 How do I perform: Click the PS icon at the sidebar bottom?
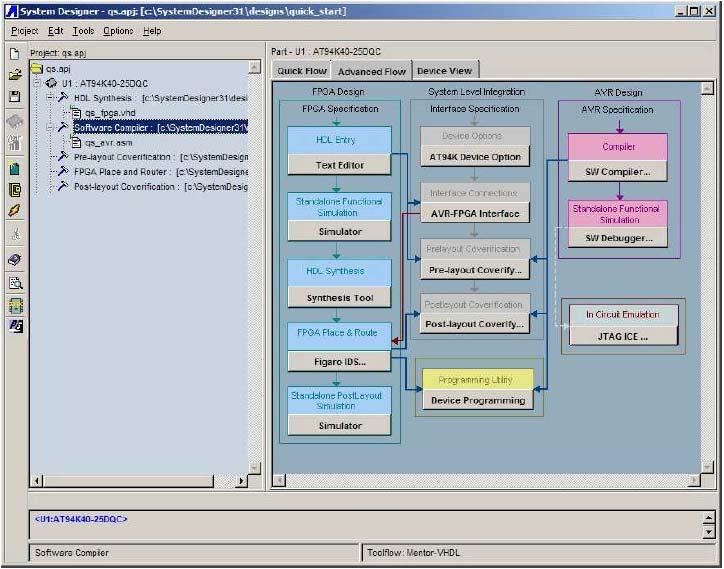(x=15, y=326)
